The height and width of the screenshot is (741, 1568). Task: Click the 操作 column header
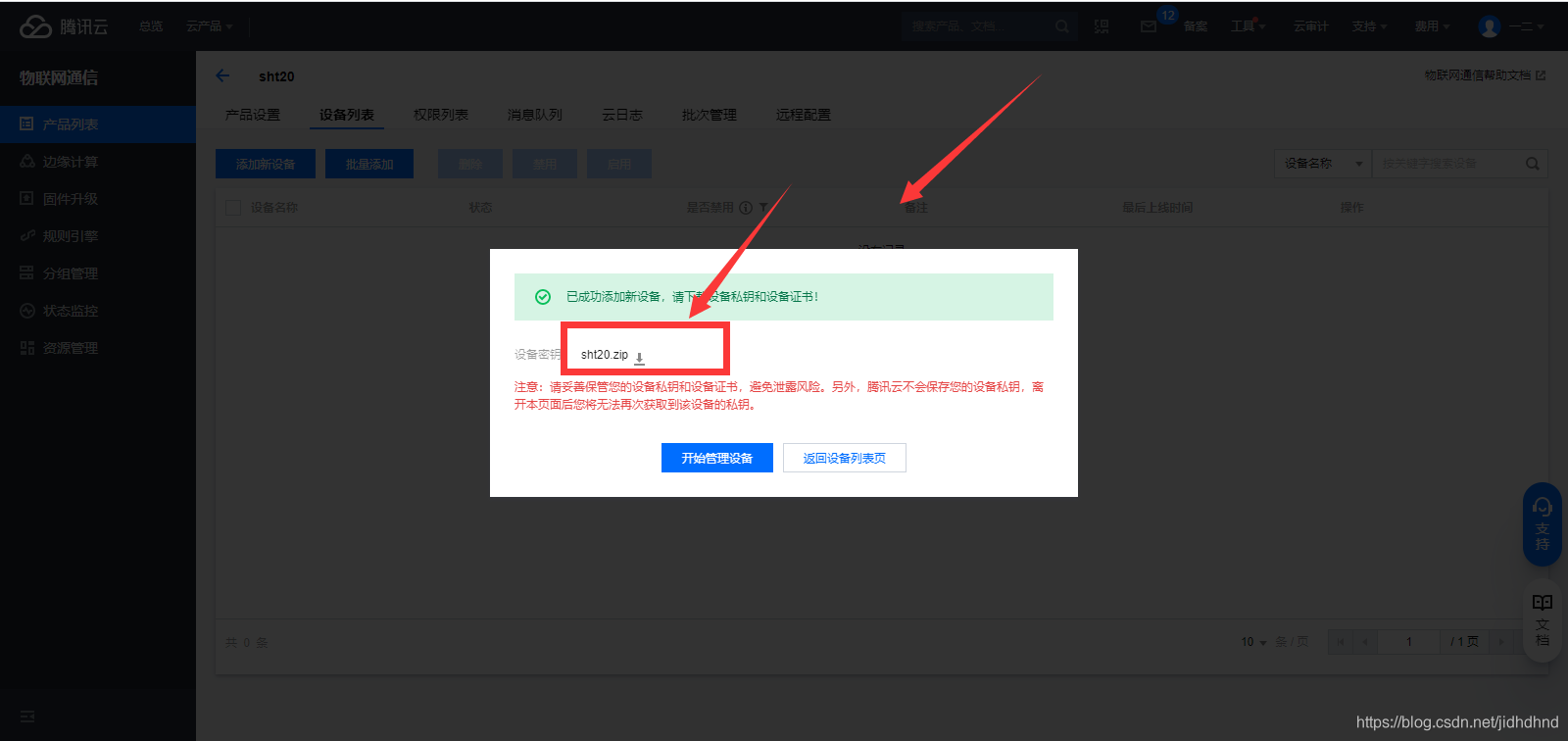[1351, 208]
